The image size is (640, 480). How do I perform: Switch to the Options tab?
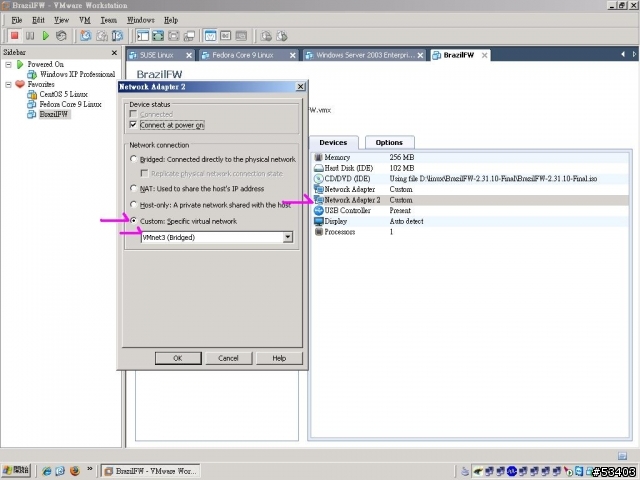coord(389,143)
